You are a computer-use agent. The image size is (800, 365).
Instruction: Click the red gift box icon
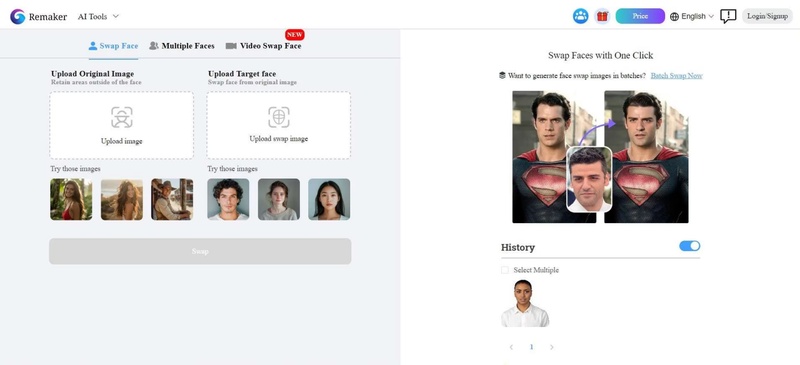coord(602,16)
